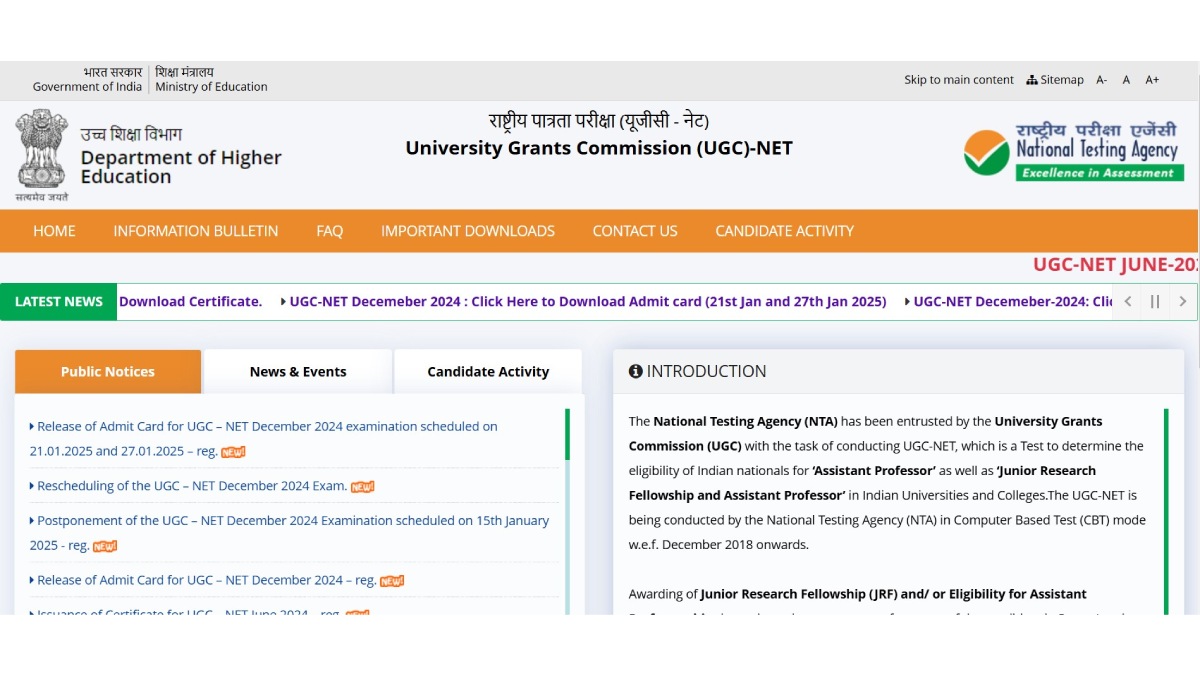The height and width of the screenshot is (675, 1200).
Task: Open the Home menu item
Action: (x=54, y=231)
